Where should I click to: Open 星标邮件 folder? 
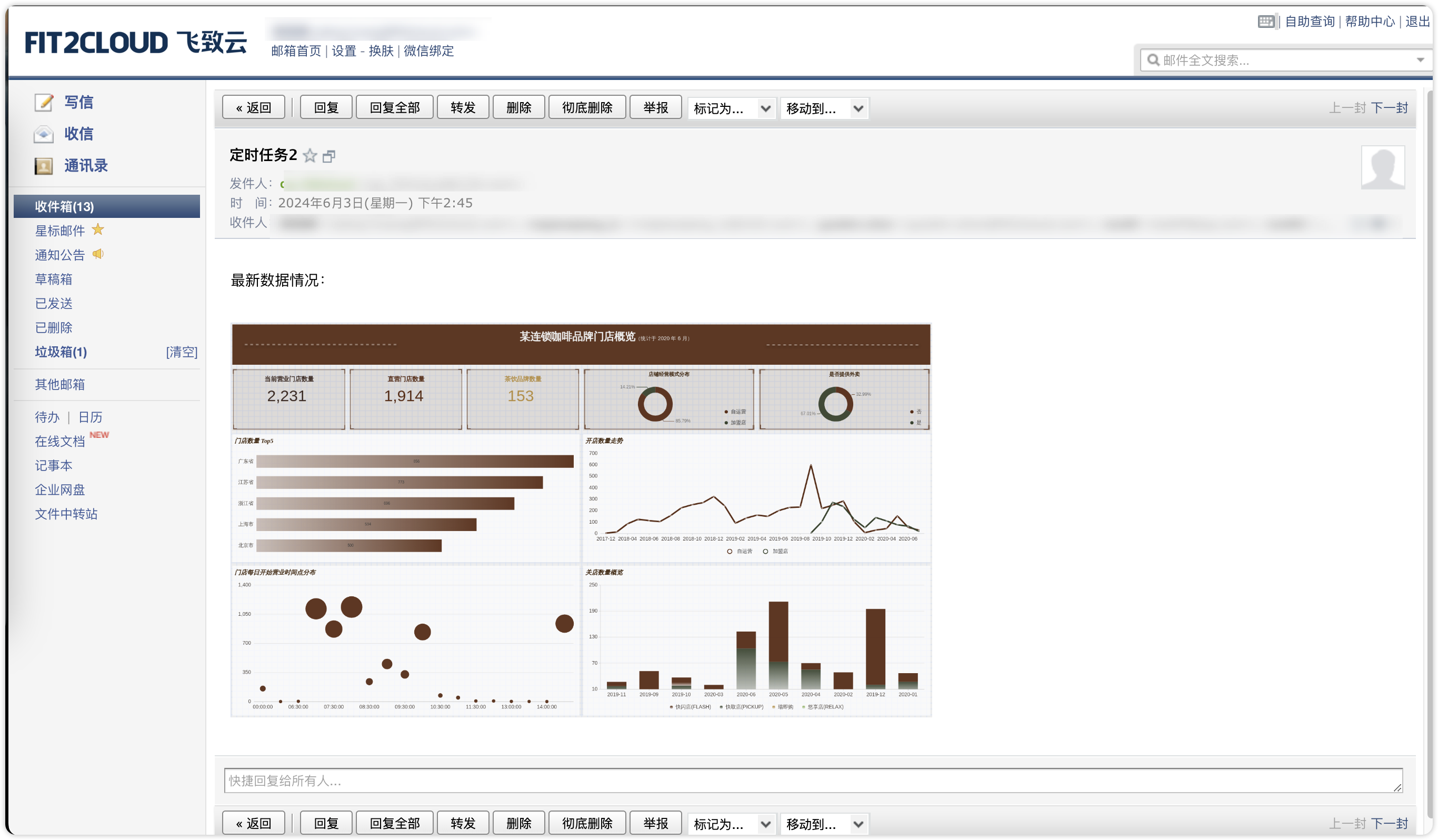pyautogui.click(x=60, y=231)
